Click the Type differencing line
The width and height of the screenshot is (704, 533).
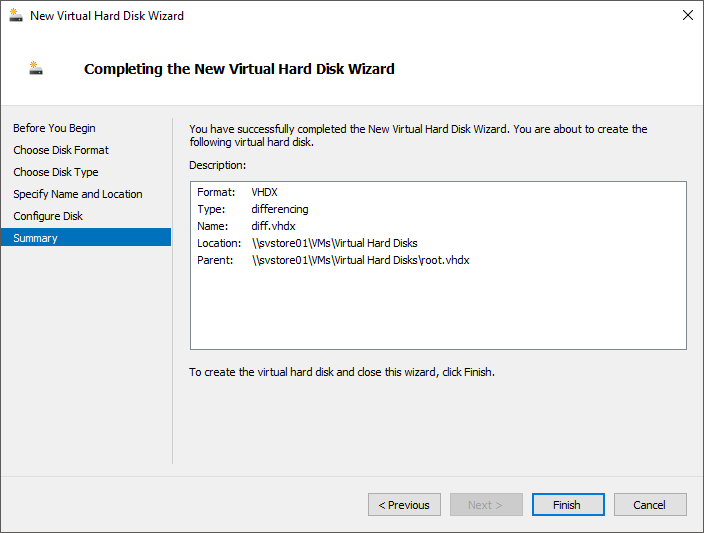point(253,209)
